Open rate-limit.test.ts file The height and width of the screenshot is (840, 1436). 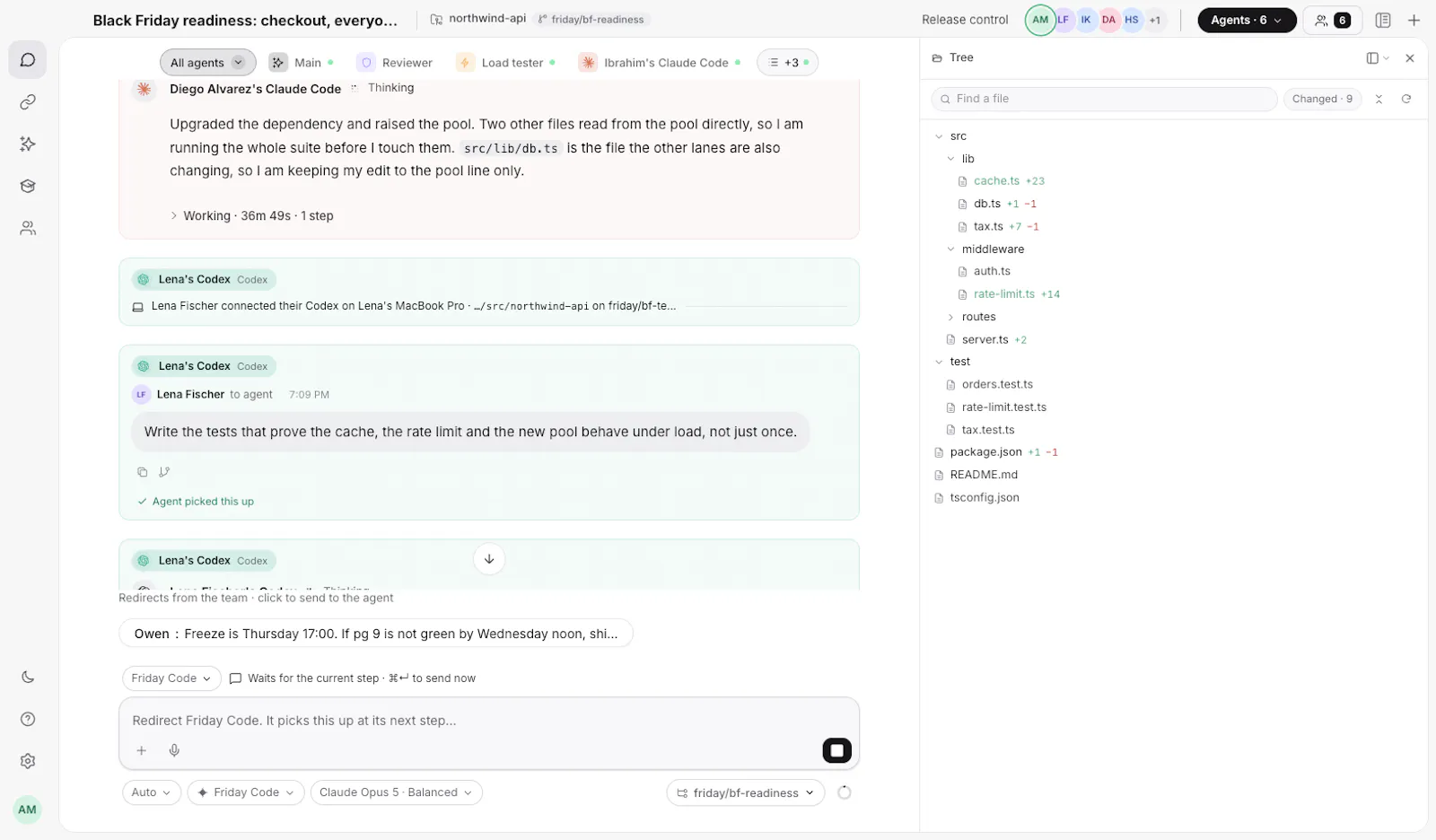click(1003, 407)
